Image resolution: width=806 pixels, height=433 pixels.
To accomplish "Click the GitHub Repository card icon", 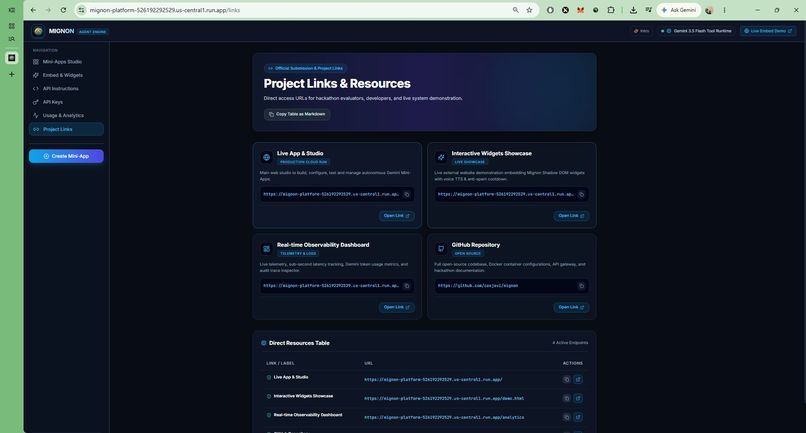I will point(441,249).
